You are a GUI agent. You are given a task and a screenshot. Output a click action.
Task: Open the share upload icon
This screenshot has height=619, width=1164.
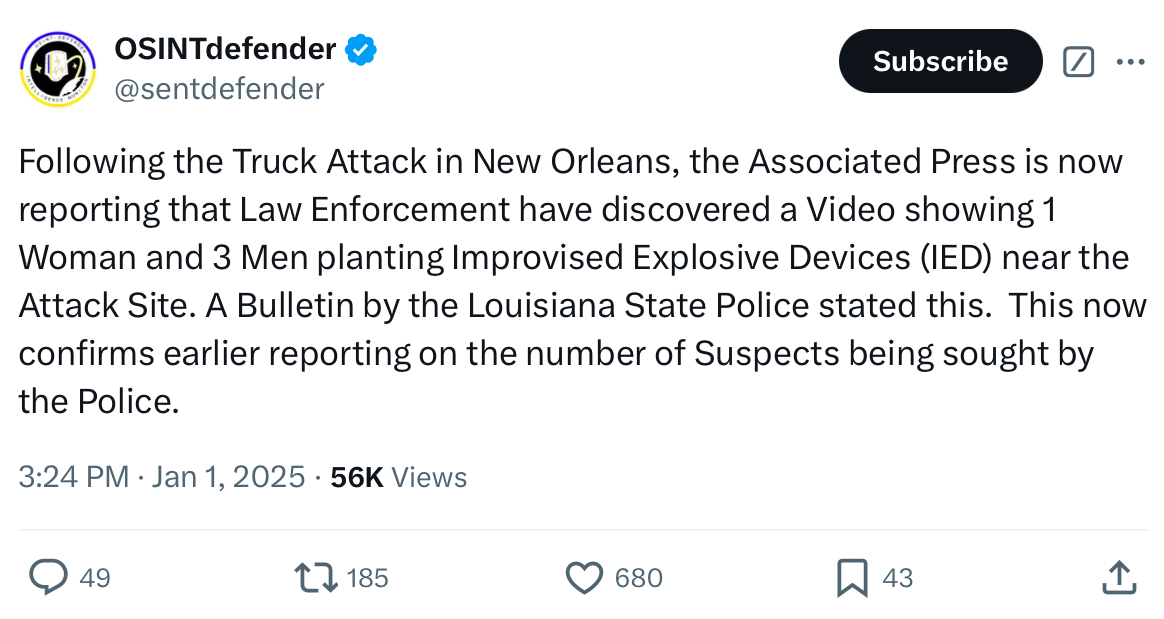coord(1119,577)
